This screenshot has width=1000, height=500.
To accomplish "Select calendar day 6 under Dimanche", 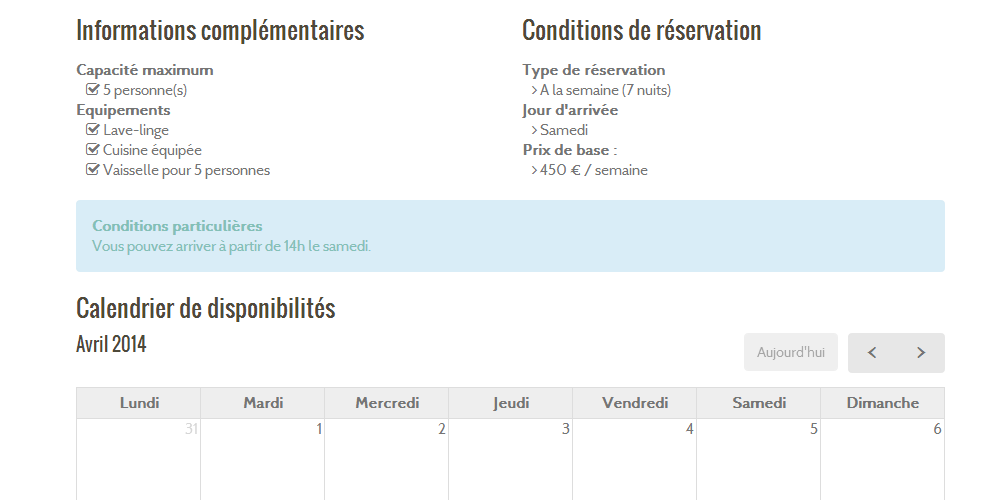I will 883,459.
